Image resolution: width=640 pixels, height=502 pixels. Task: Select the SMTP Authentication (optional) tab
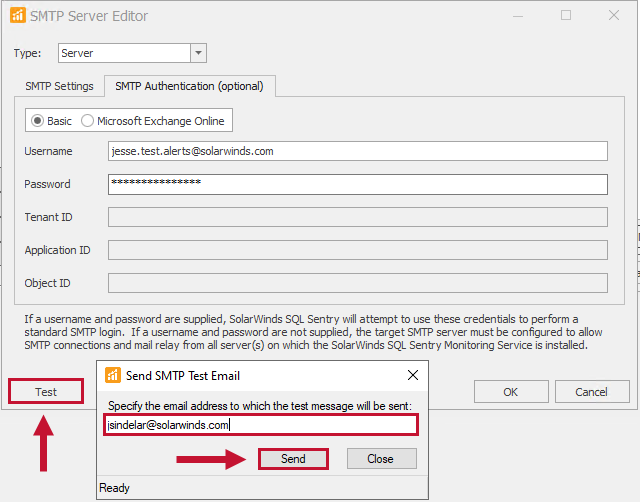190,87
